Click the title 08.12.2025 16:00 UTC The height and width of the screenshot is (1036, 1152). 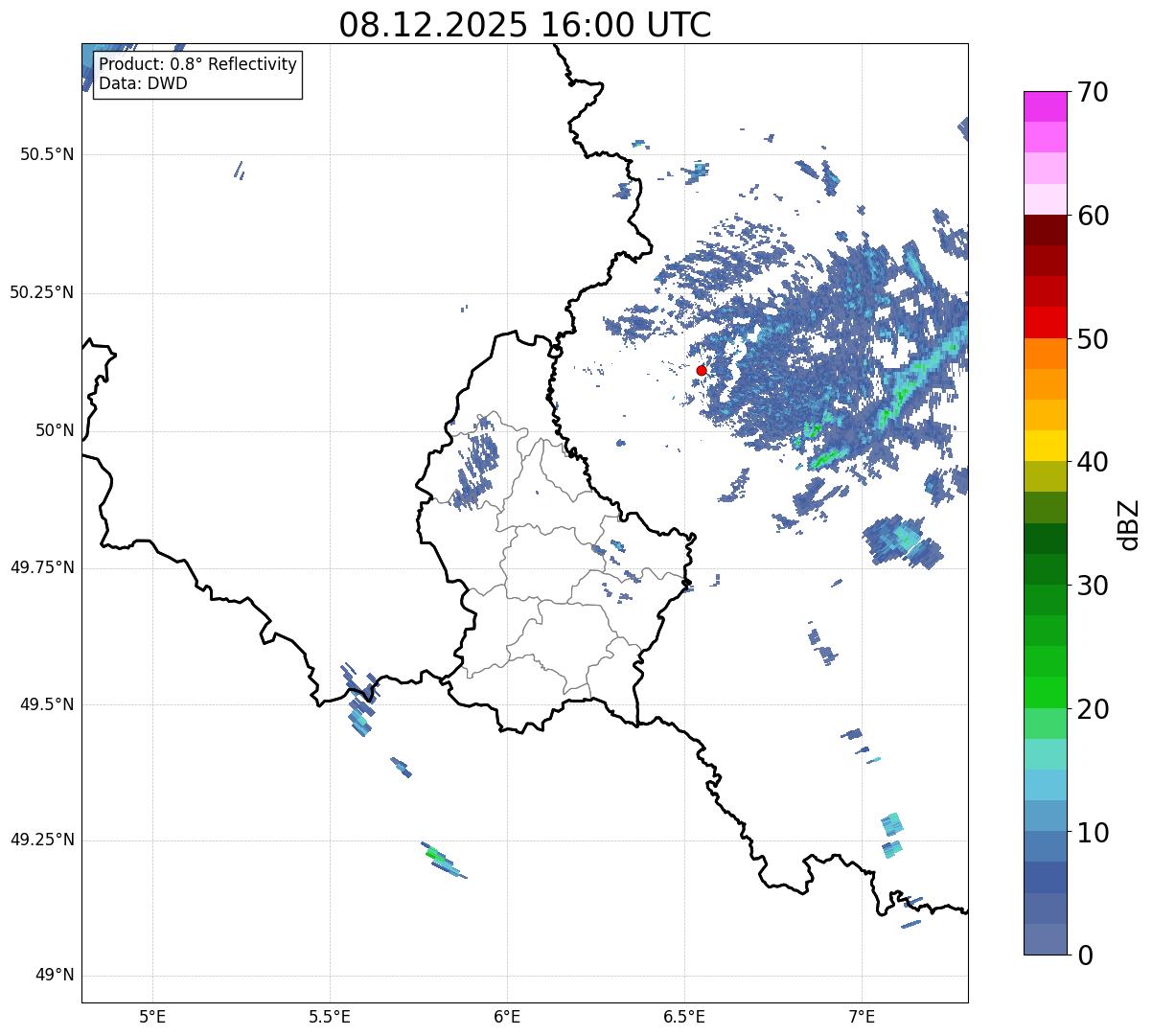525,25
